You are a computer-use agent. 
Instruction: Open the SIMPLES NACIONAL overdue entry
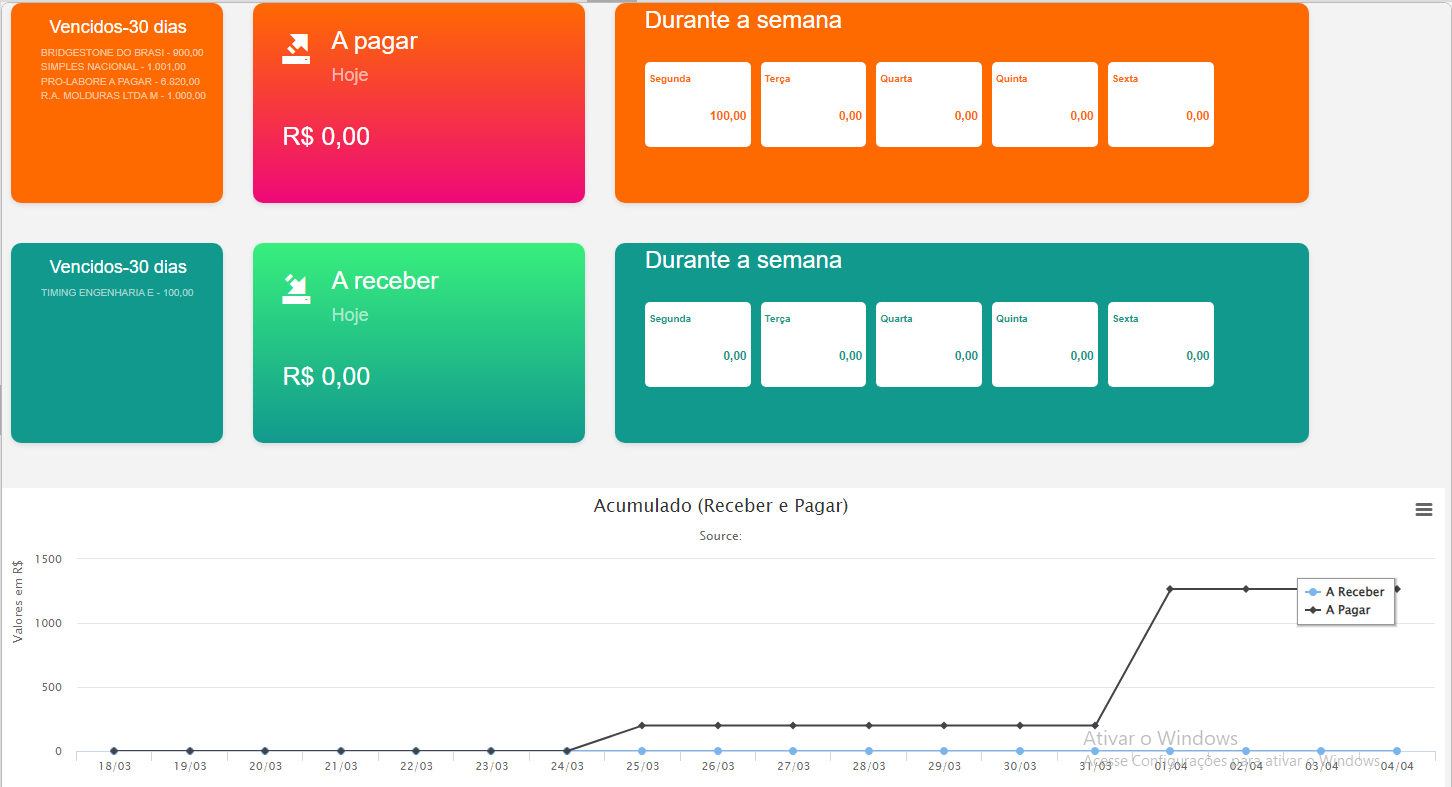(113, 67)
